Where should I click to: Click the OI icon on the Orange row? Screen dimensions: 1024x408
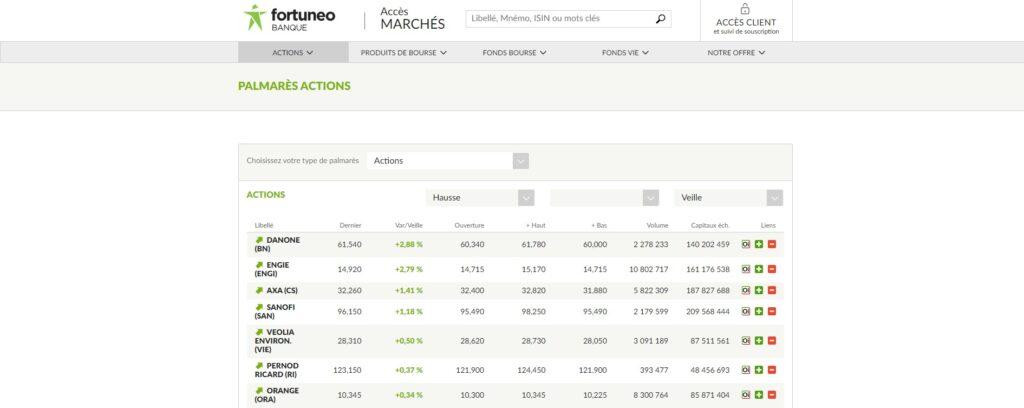coord(746,395)
